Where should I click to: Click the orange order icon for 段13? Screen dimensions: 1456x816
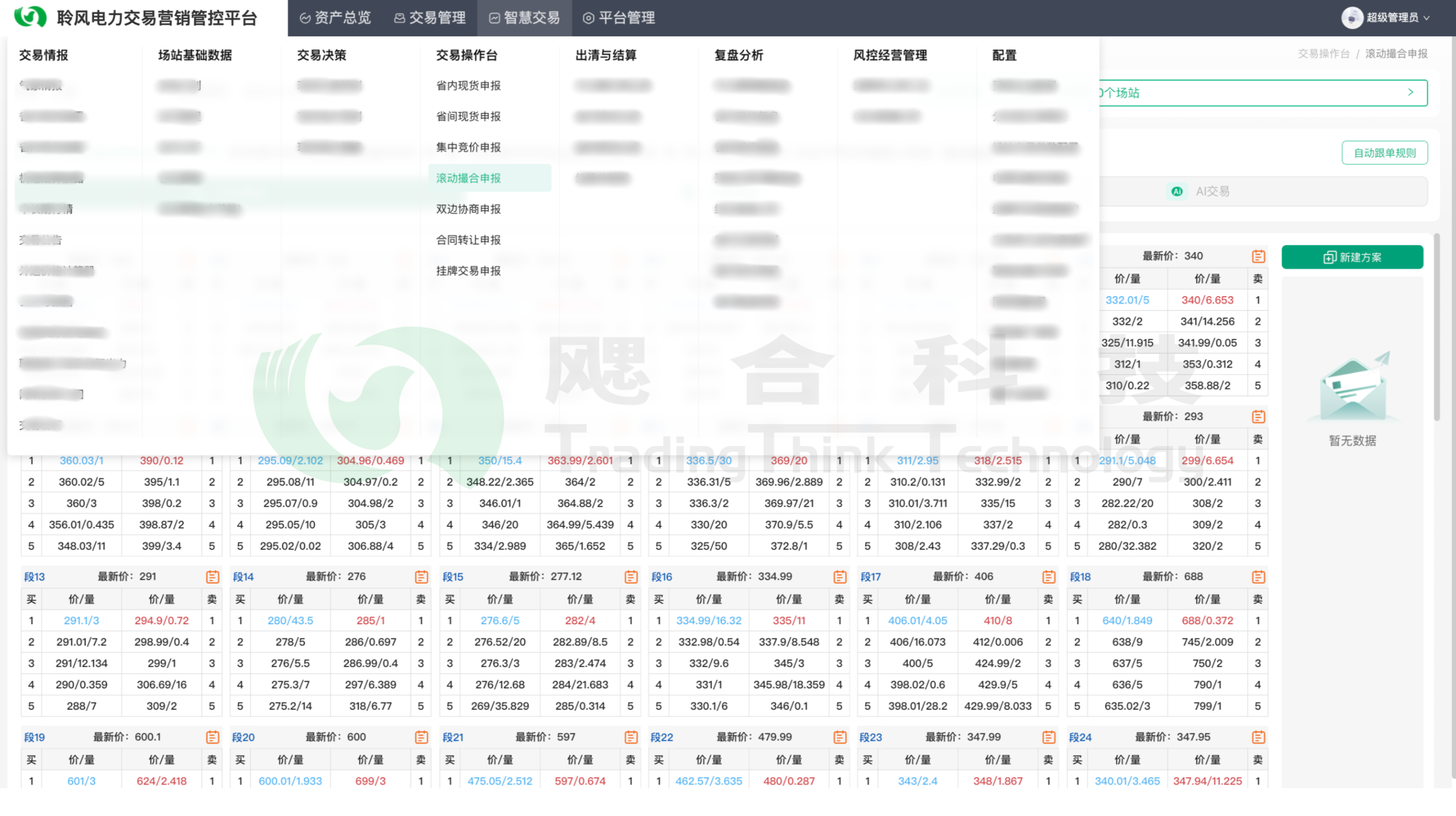click(x=212, y=576)
